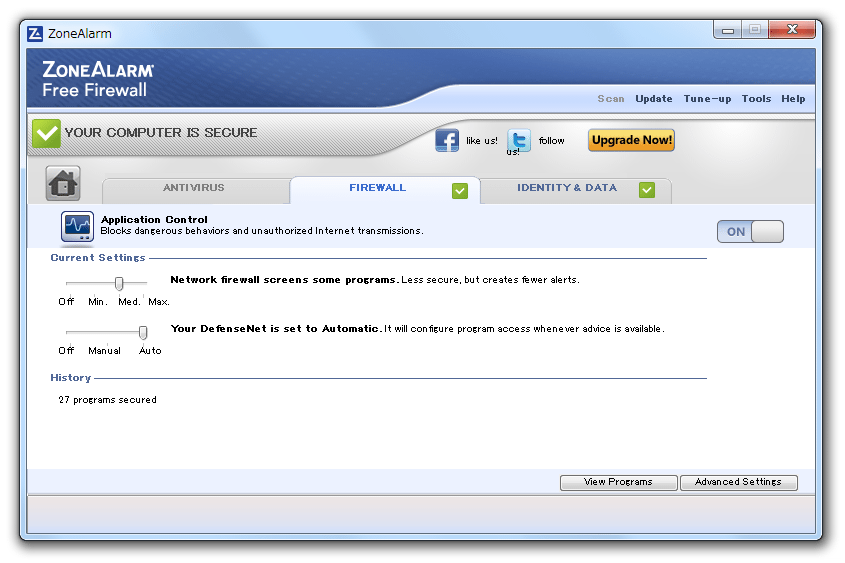Open the Help menu
Viewport: 845px width, 563px height.
(x=793, y=99)
